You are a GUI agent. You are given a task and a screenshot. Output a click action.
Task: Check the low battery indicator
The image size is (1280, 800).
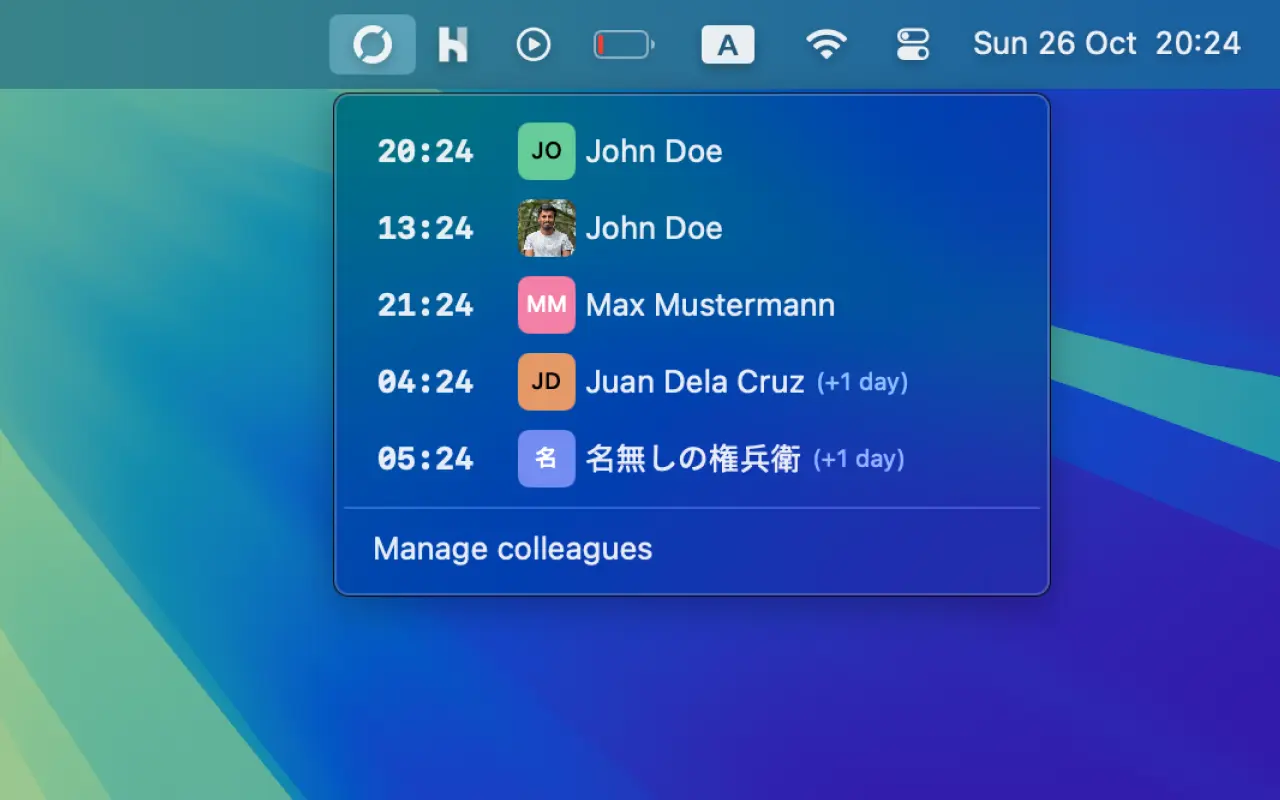click(x=624, y=44)
